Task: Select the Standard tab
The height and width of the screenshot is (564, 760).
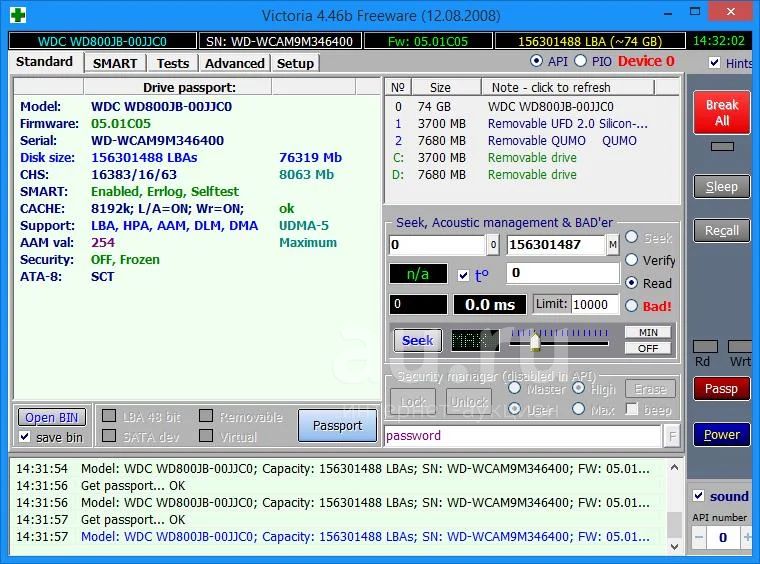Action: click(45, 62)
